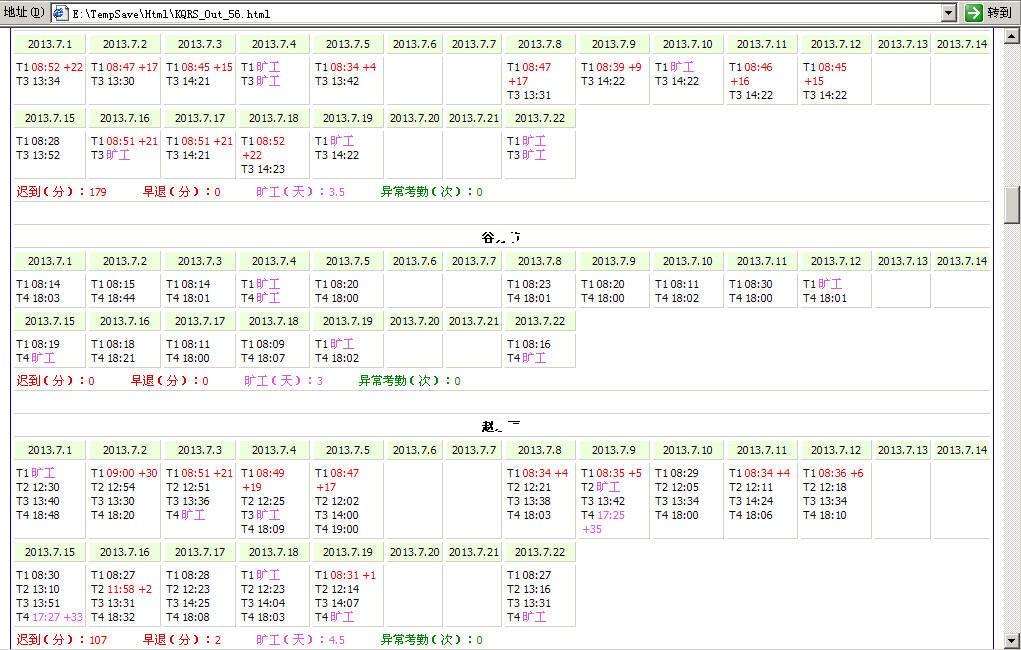Click the T3 13:51 entry

point(38,604)
